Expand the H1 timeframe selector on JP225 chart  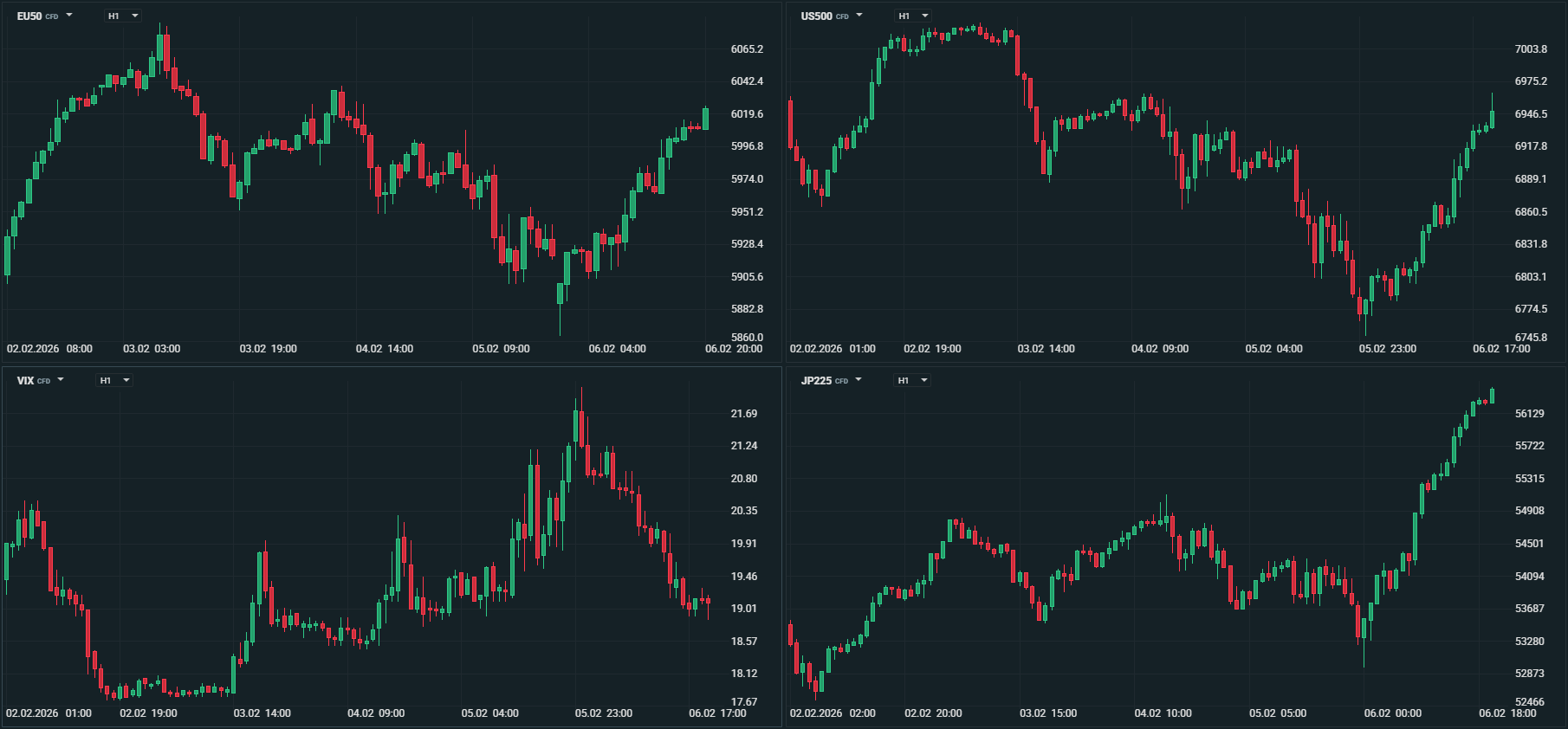[x=913, y=380]
